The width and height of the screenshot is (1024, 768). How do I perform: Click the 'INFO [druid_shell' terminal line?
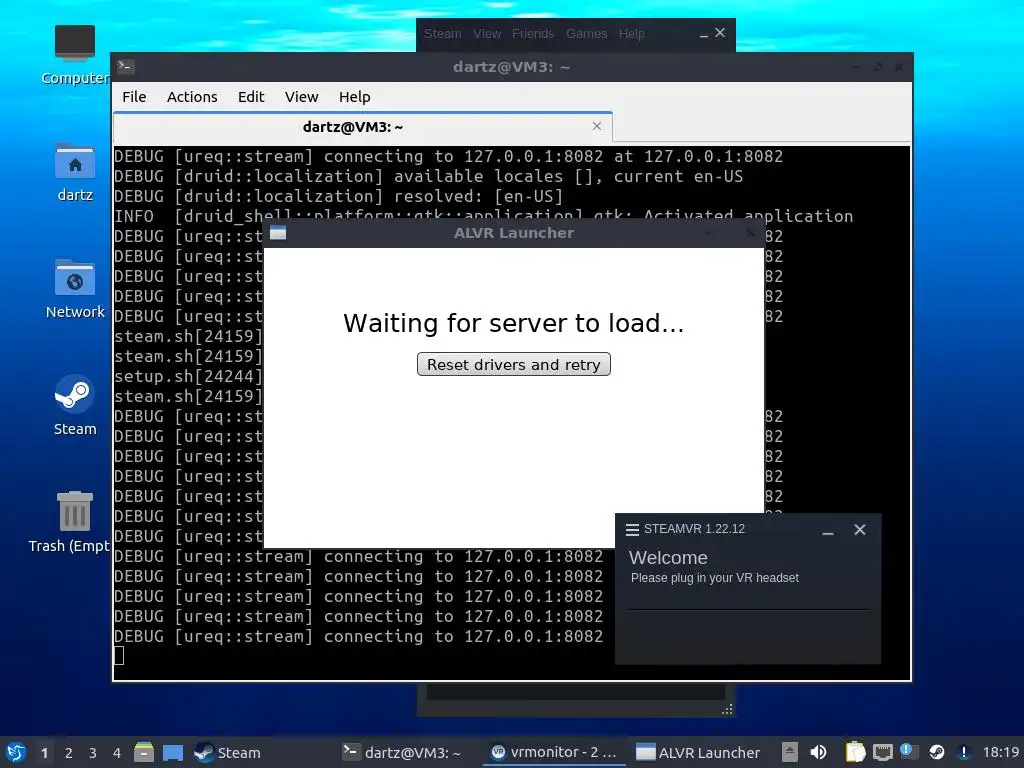[483, 216]
